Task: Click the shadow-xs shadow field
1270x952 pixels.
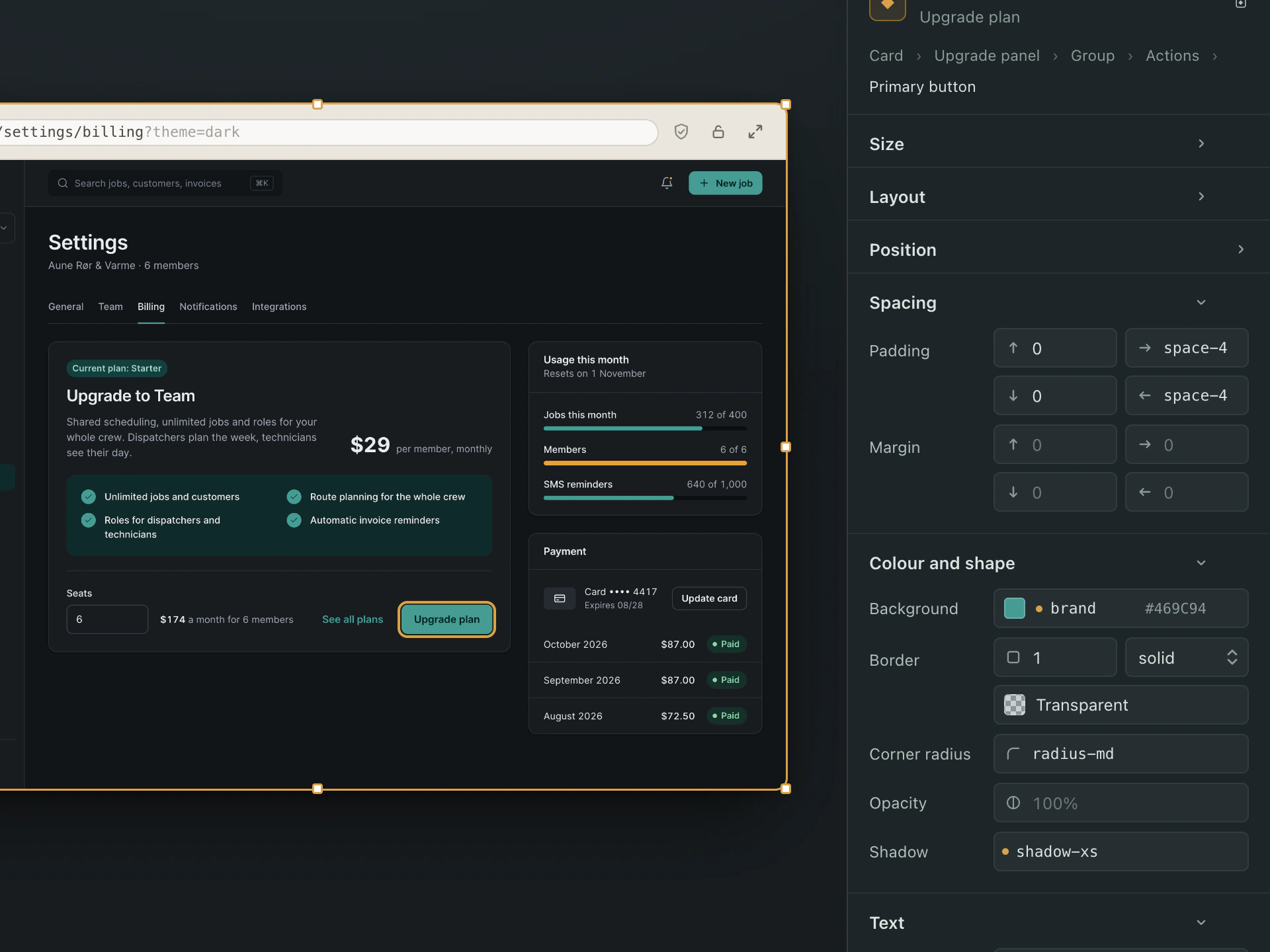Action: (1121, 852)
